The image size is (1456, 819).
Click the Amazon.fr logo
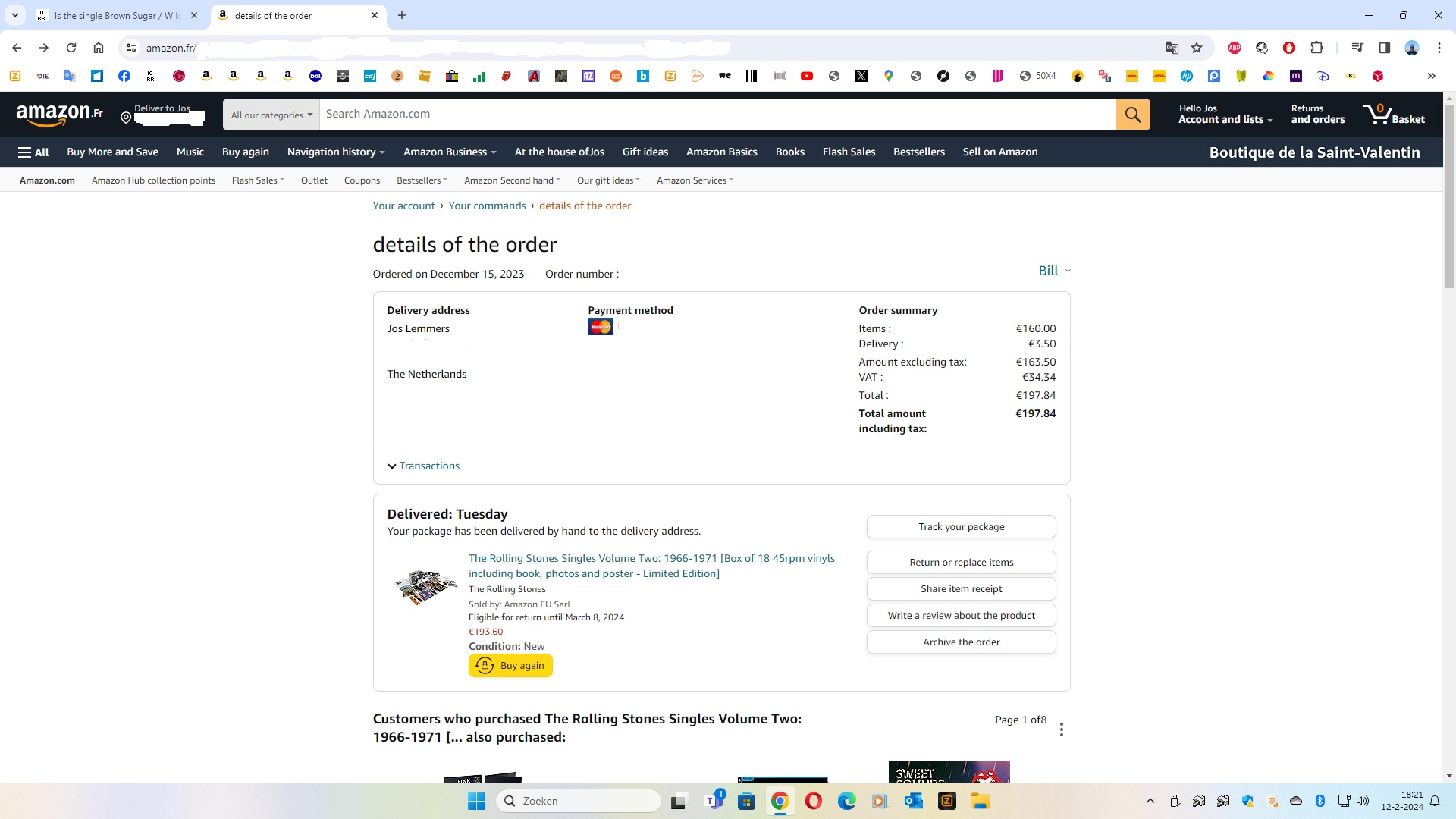59,115
